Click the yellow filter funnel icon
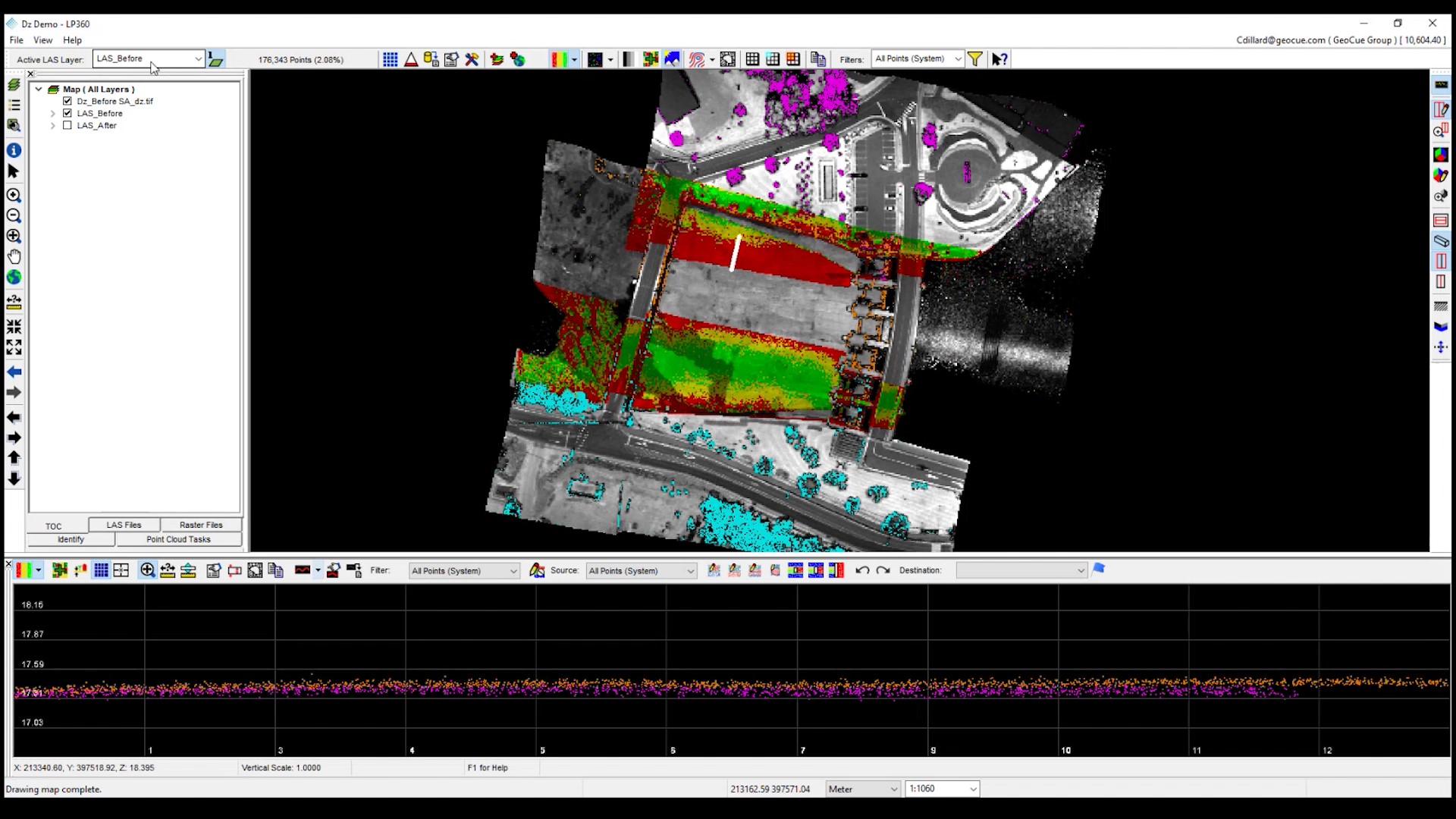The height and width of the screenshot is (819, 1456). coord(975,59)
